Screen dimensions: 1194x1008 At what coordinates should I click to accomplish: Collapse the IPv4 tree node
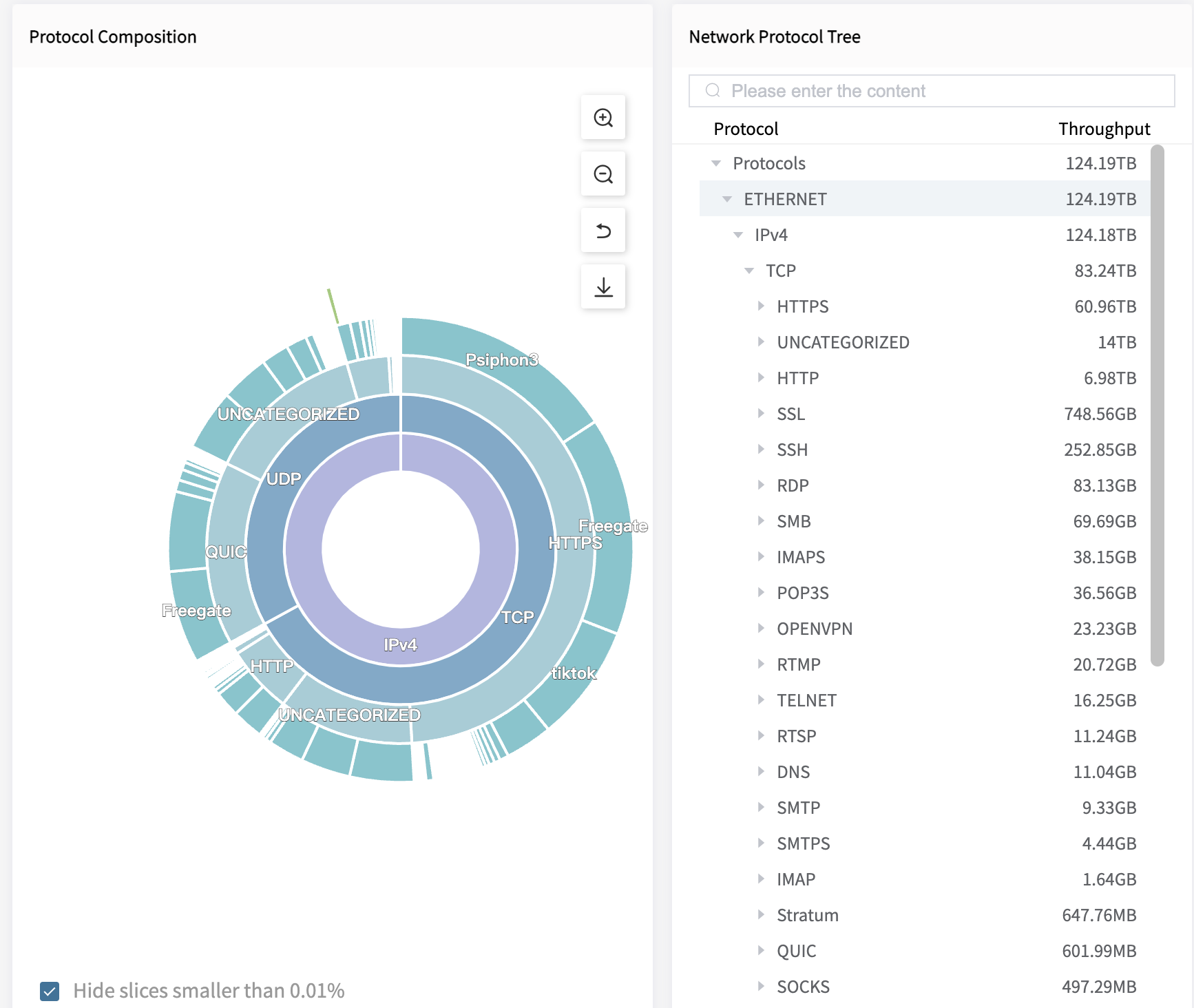738,235
